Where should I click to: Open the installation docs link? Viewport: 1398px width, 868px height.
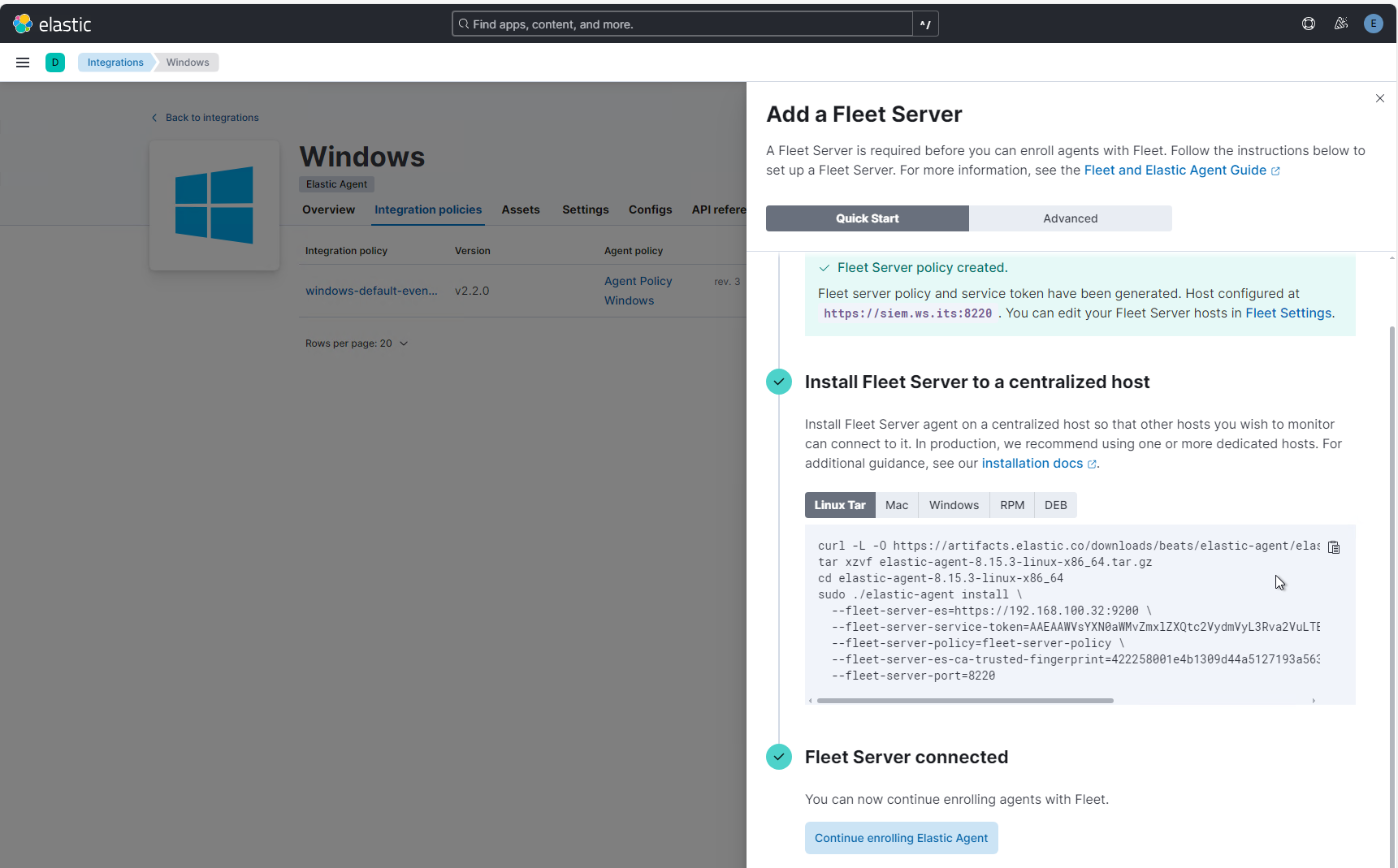tap(1039, 463)
